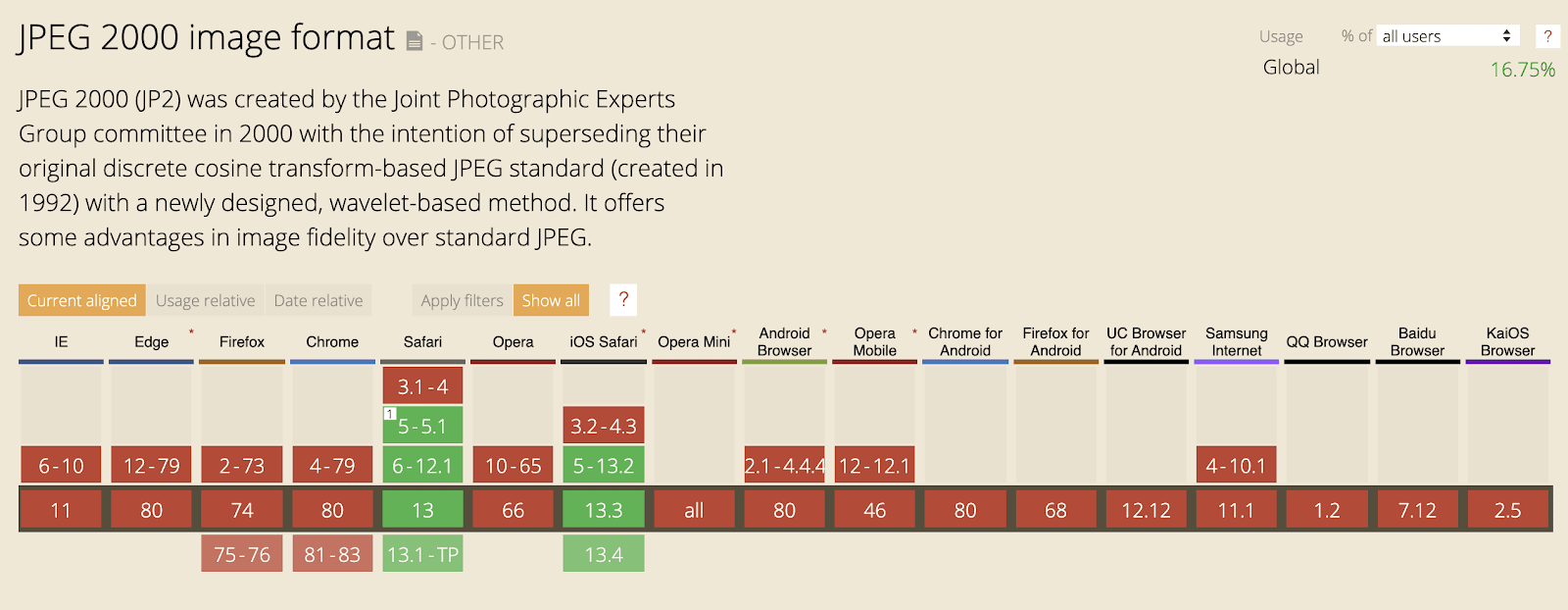The image size is (1568, 610).
Task: Click the Samsung Internet 4-10.1 cell
Action: coord(1236,466)
